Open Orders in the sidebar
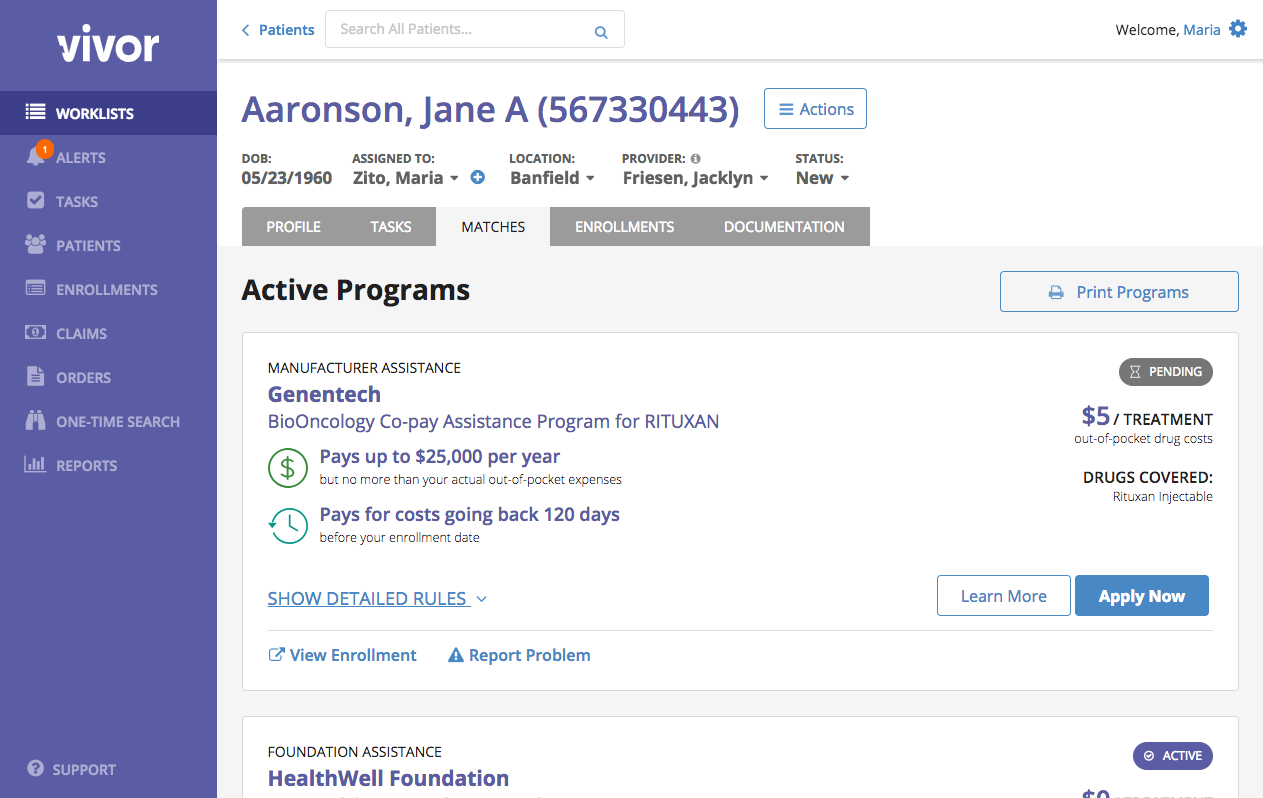Image resolution: width=1263 pixels, height=798 pixels. (108, 377)
